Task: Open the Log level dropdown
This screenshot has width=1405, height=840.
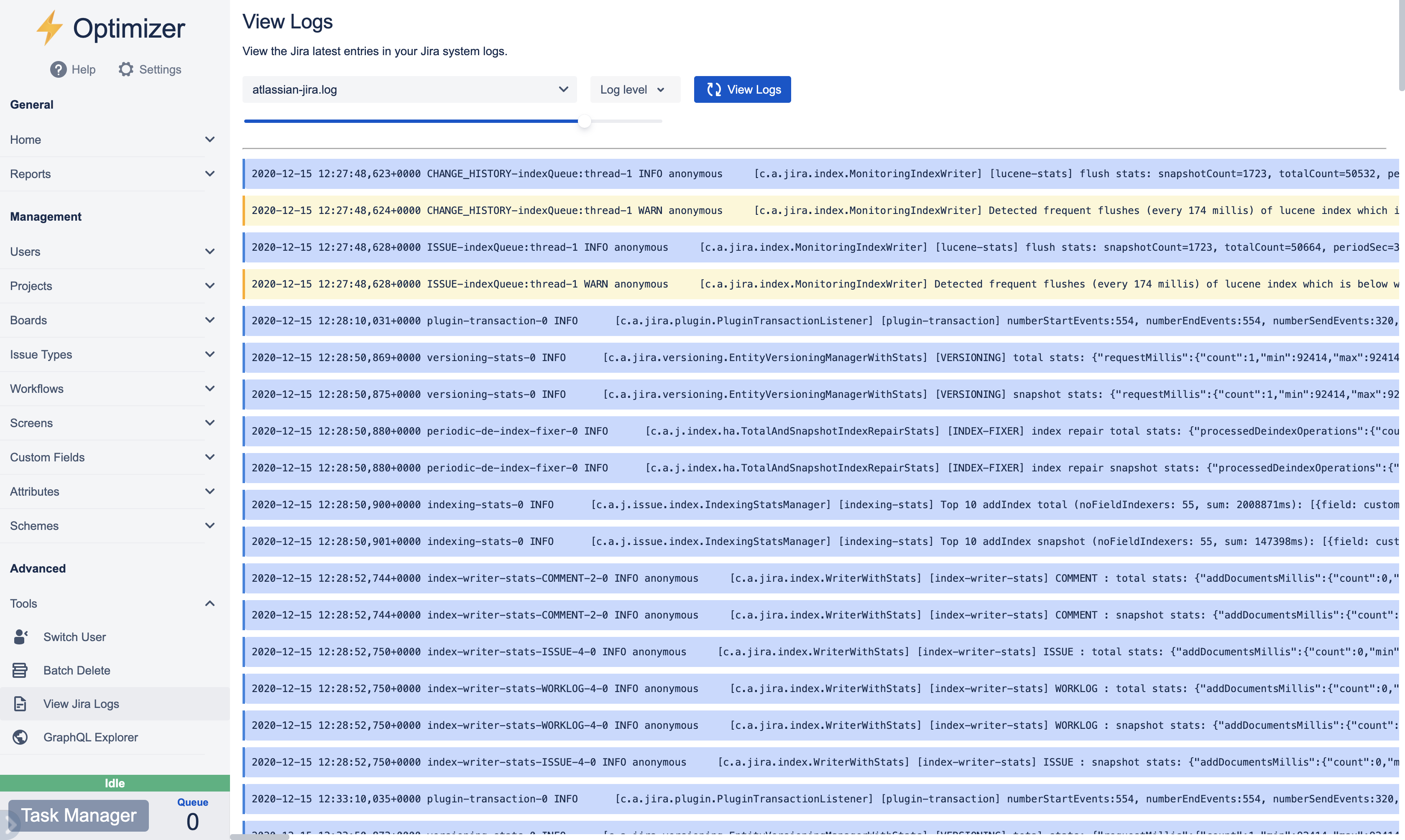Action: [634, 89]
